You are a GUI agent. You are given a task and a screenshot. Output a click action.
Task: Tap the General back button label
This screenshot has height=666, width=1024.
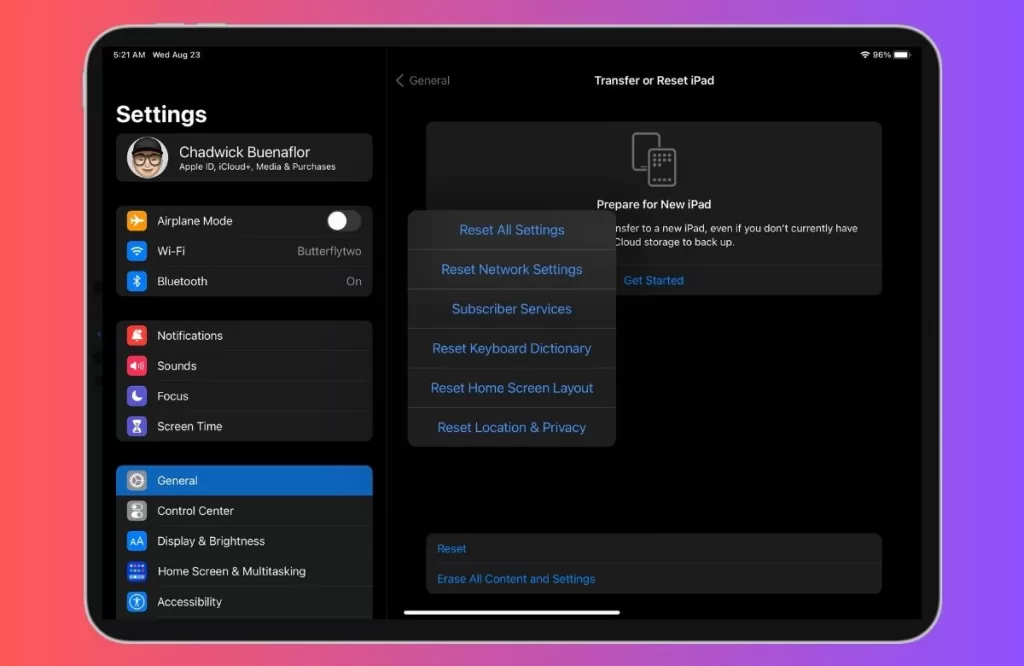coord(429,80)
